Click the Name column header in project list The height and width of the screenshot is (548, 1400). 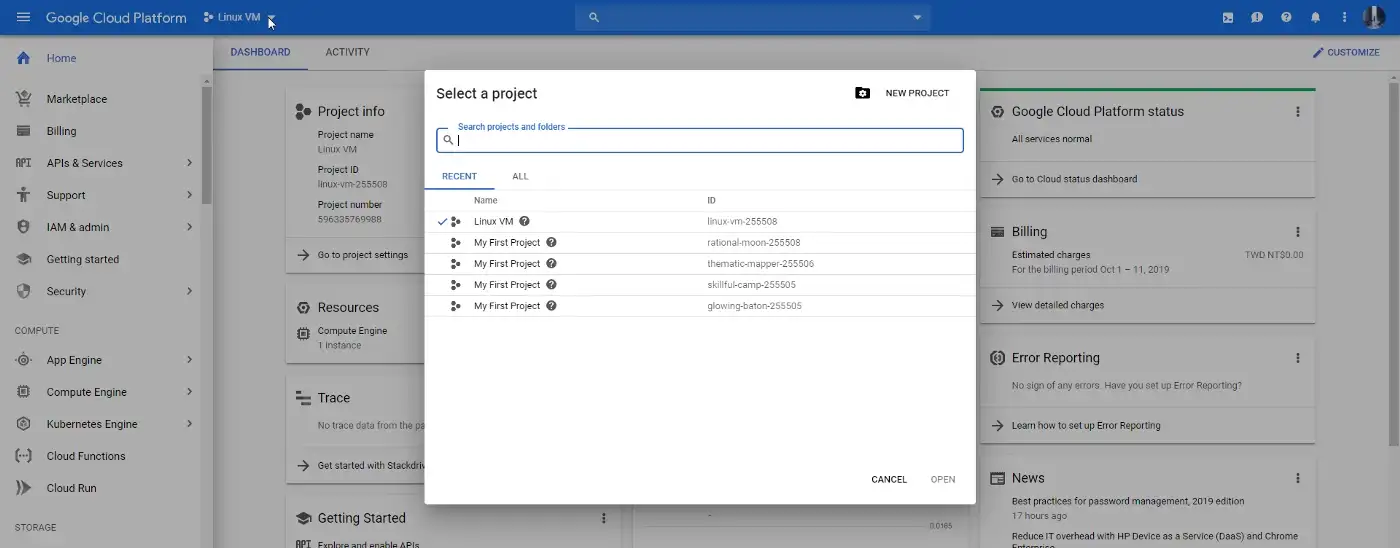pyautogui.click(x=485, y=201)
